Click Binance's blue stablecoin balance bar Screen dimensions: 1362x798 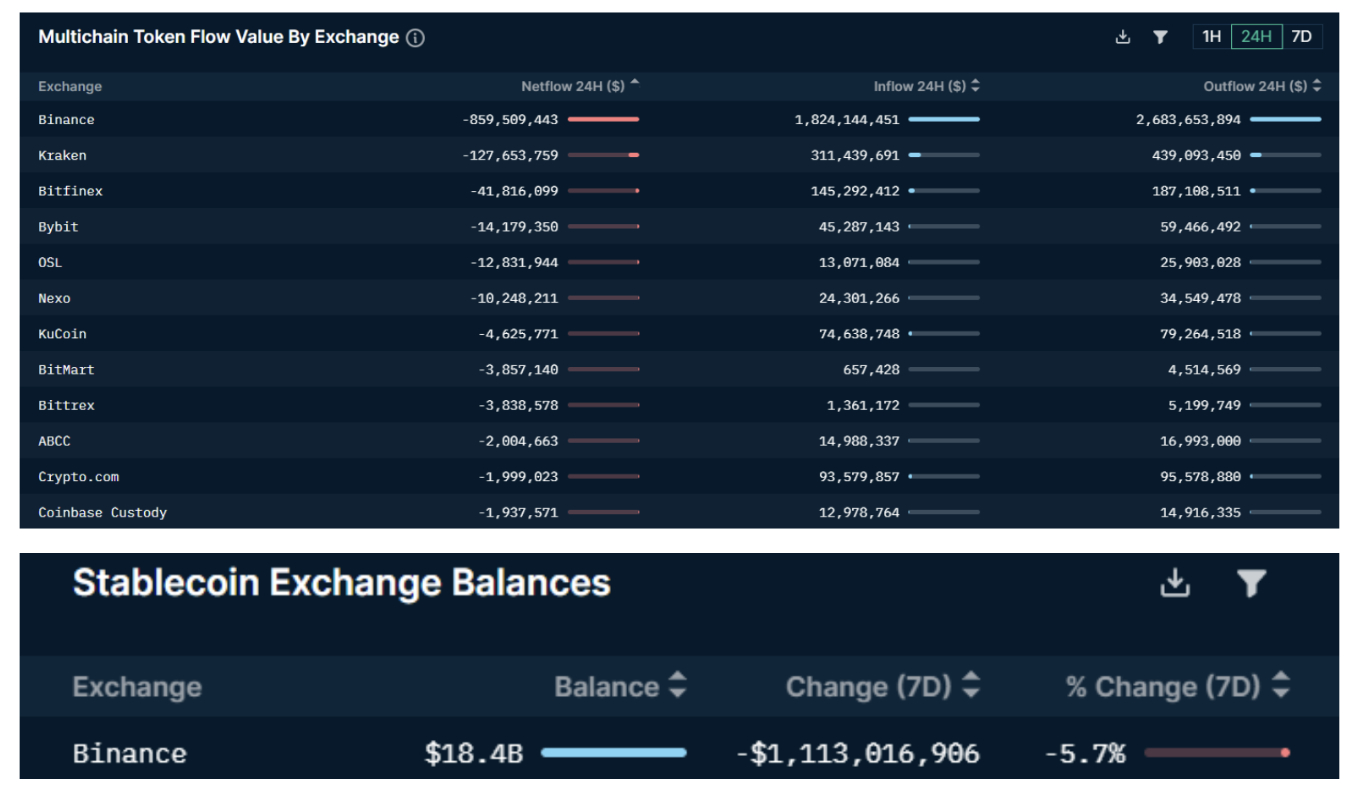(x=613, y=753)
